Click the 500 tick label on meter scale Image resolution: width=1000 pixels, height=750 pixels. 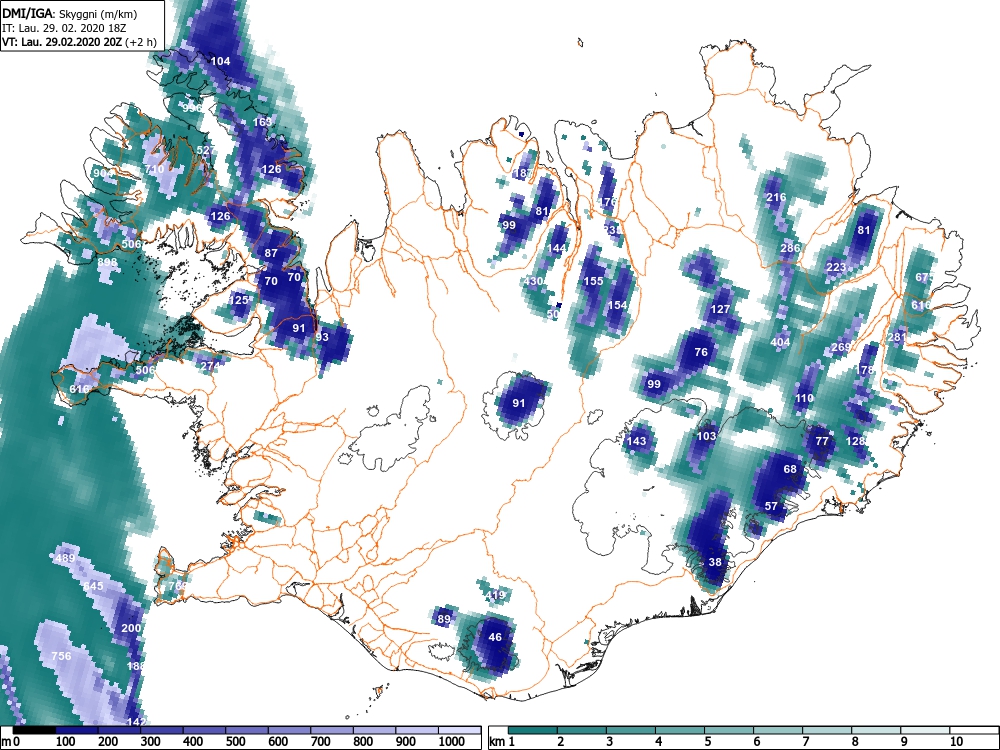(x=235, y=742)
